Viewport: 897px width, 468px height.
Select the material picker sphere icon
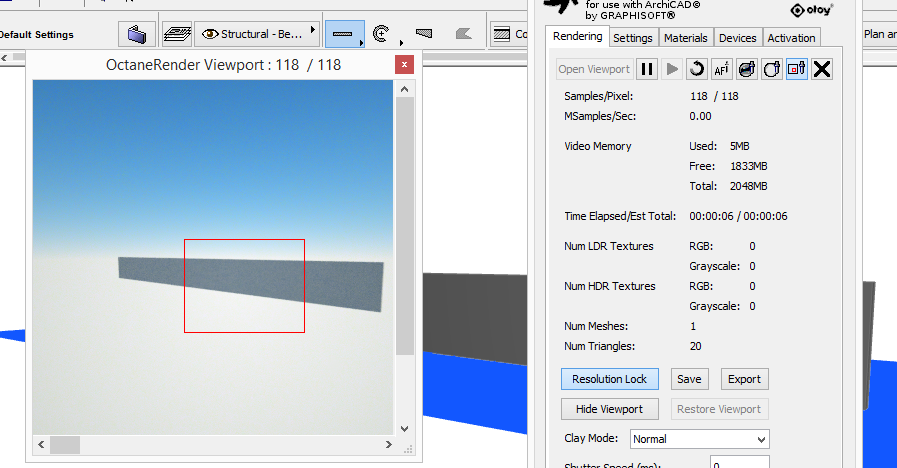pyautogui.click(x=747, y=69)
